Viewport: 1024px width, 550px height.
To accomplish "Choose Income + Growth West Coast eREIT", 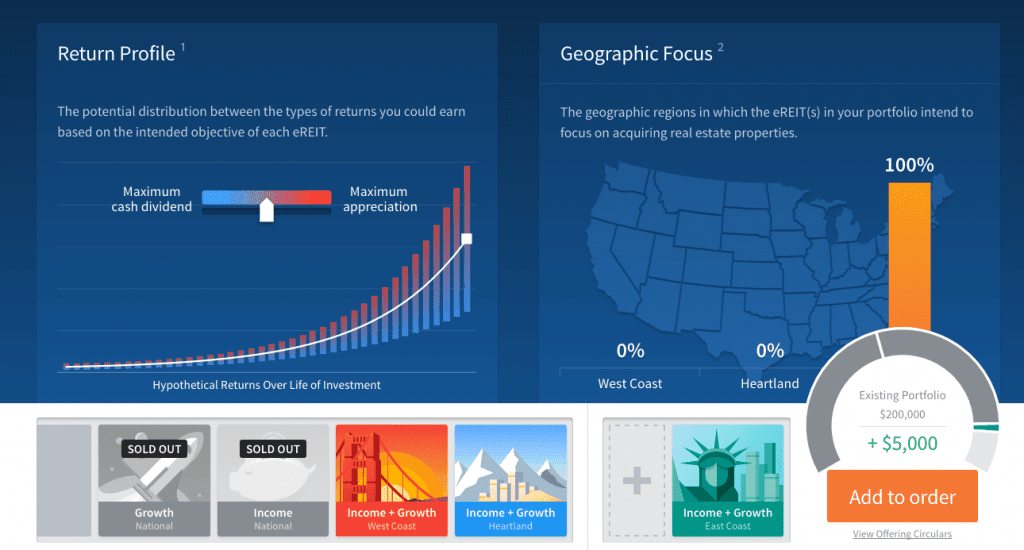I will [x=392, y=480].
